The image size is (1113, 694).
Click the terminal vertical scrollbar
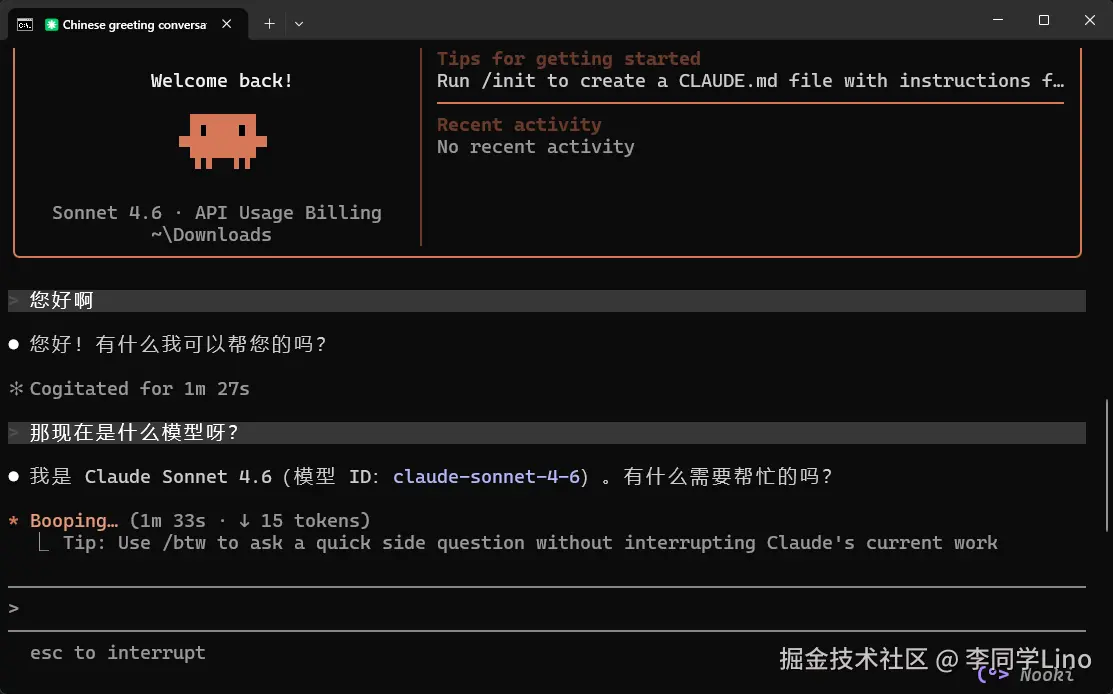pos(1107,466)
